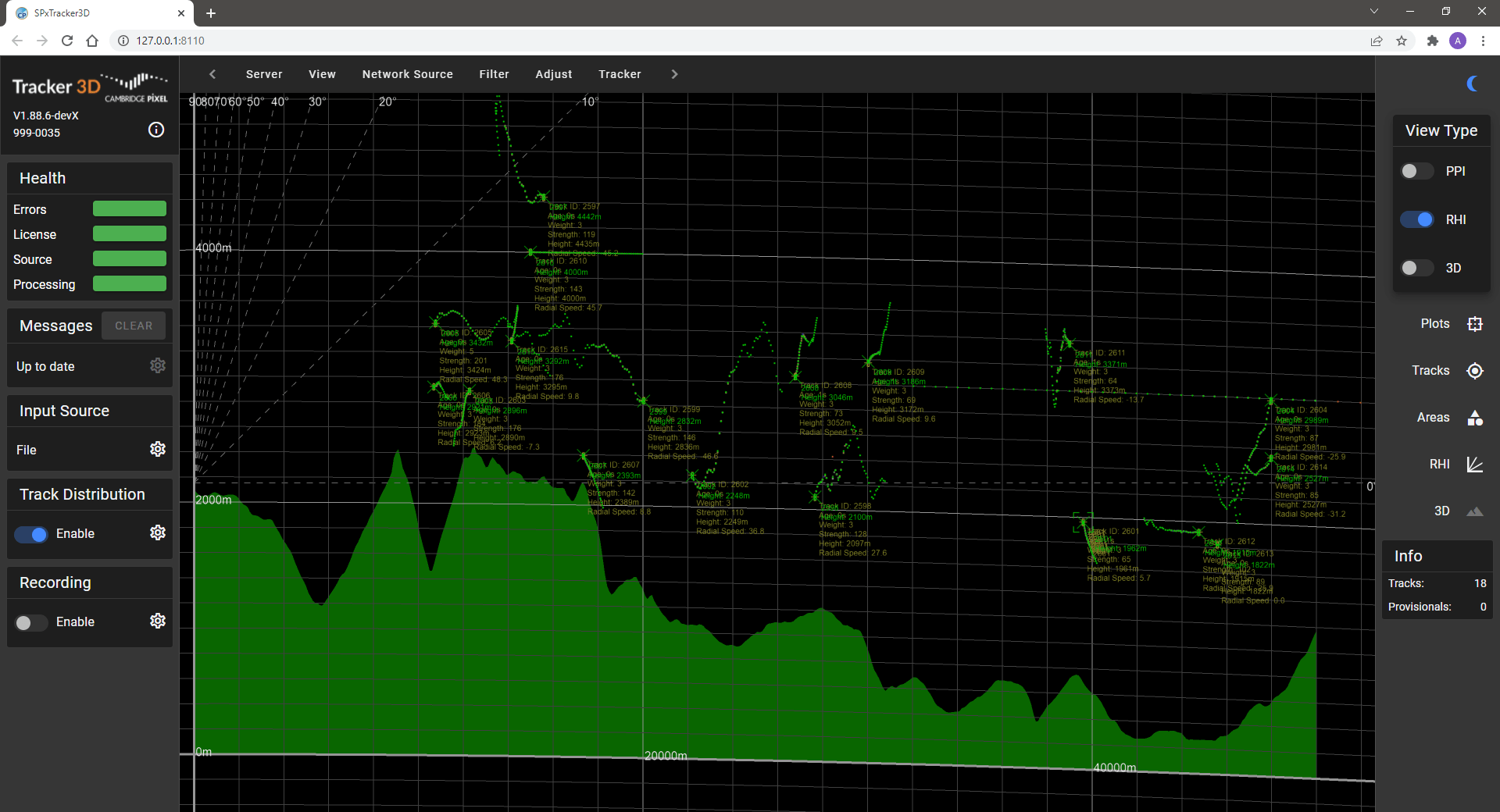Disable the Track Distribution toggle

[31, 534]
